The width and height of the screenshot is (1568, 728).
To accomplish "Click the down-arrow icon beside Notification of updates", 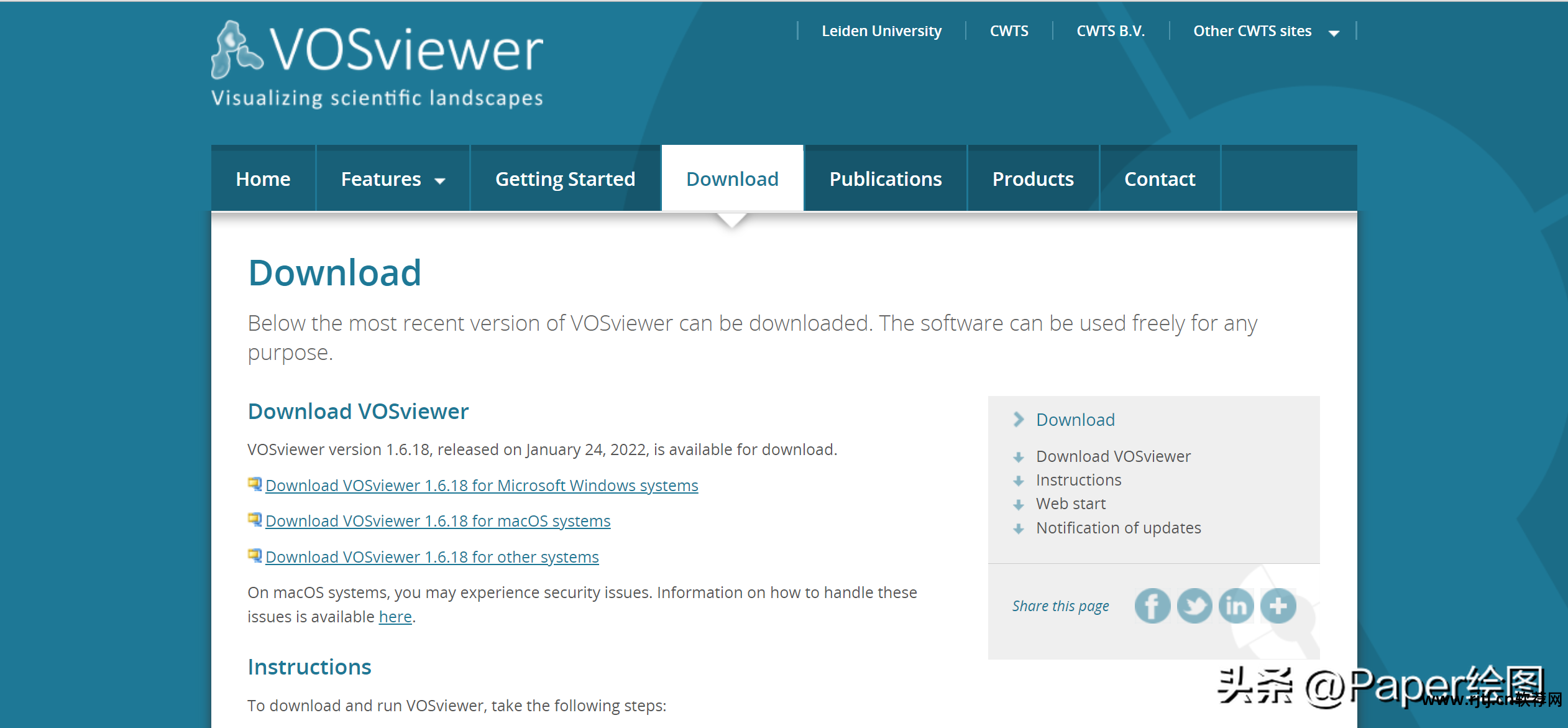I will click(1018, 529).
